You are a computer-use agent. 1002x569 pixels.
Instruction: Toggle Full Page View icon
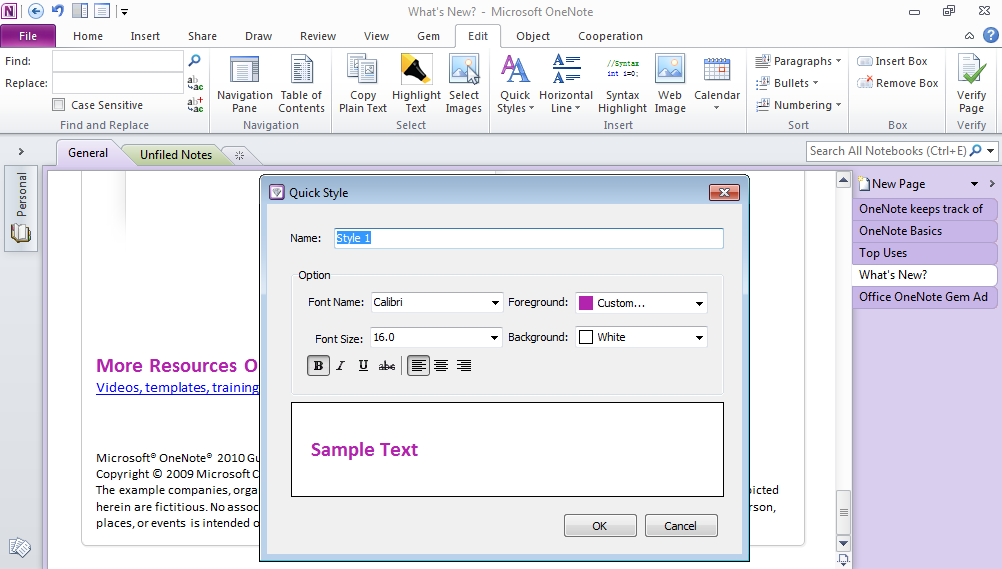click(102, 11)
